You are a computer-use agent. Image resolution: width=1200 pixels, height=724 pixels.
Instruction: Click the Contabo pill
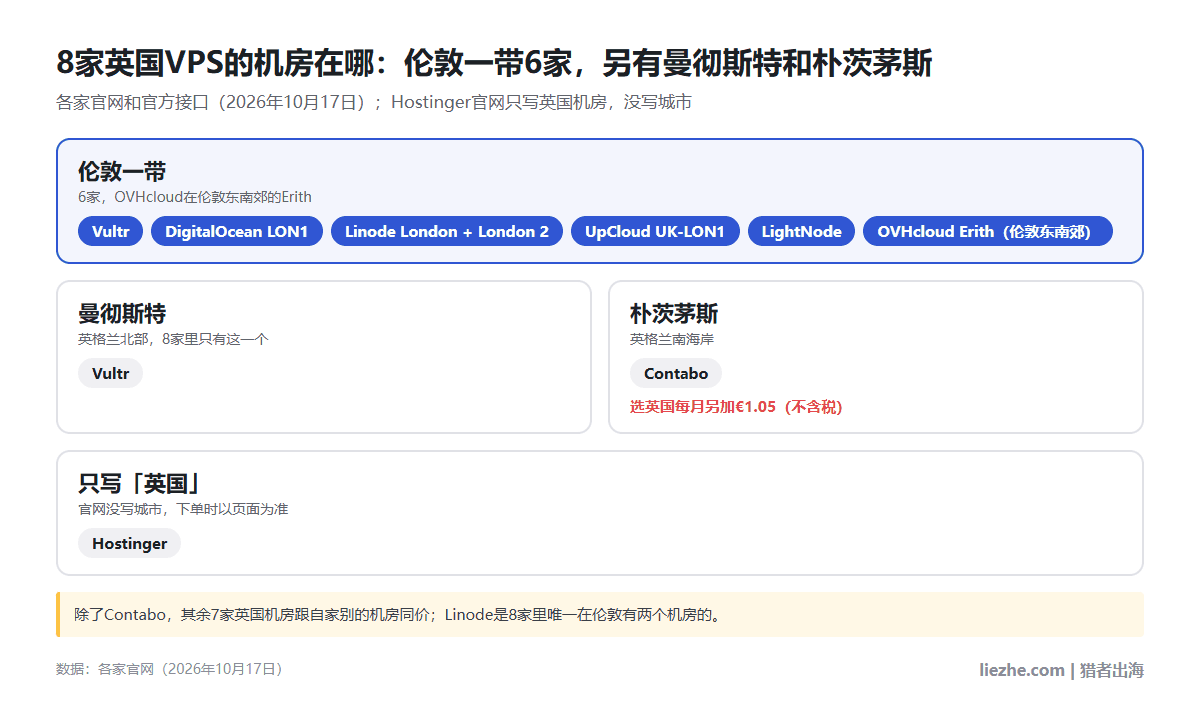click(x=676, y=373)
